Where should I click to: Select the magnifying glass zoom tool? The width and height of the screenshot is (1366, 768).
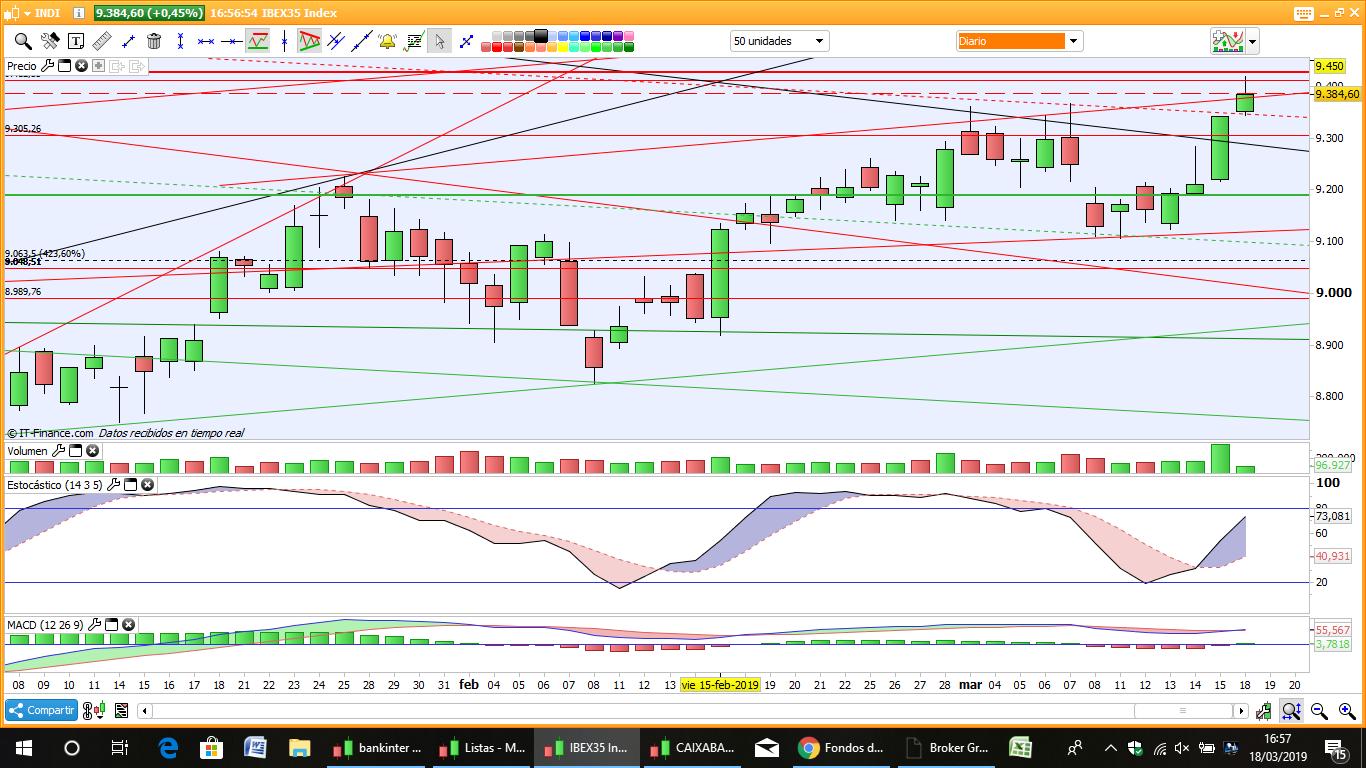22,41
